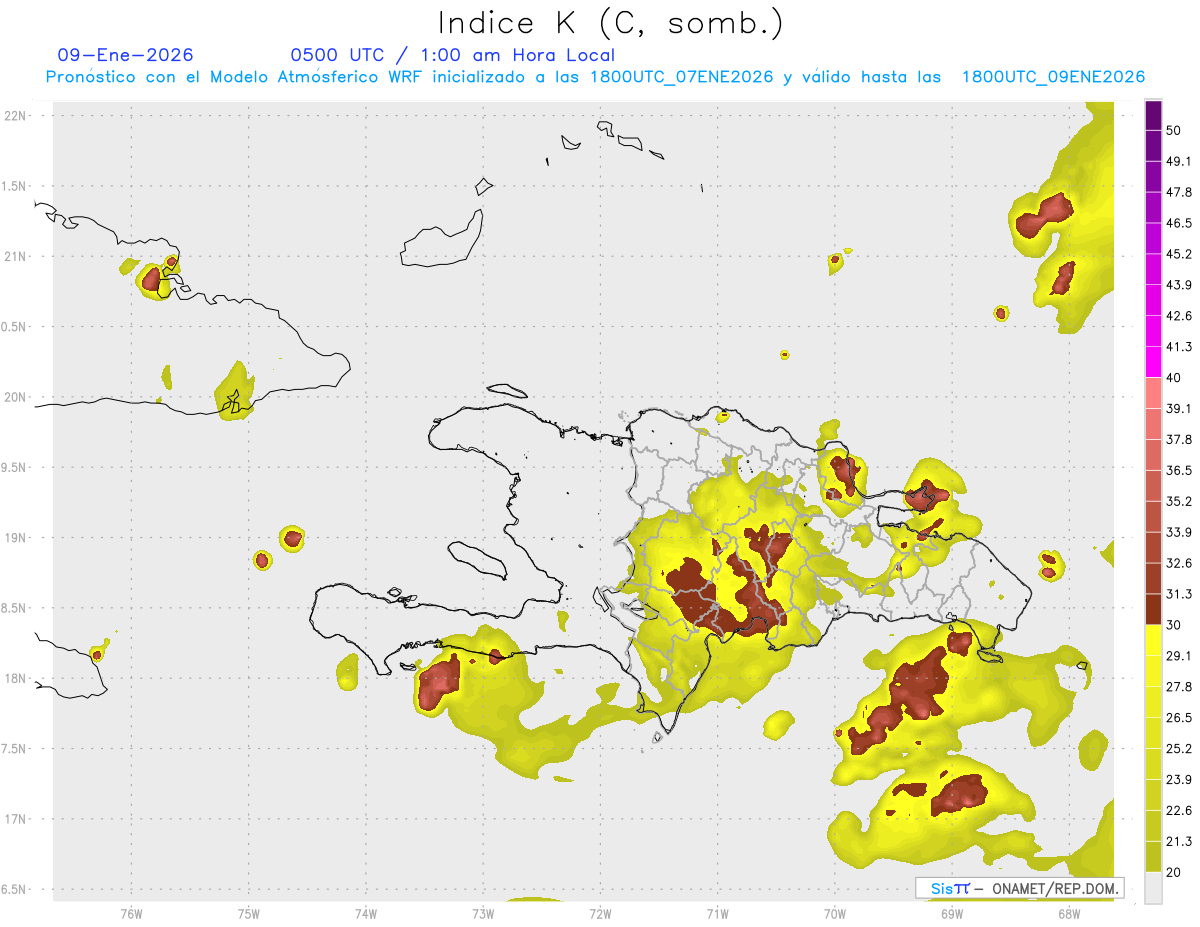This screenshot has height=927, width=1200.
Task: Click the colorbar label '37.8'
Action: [1179, 439]
